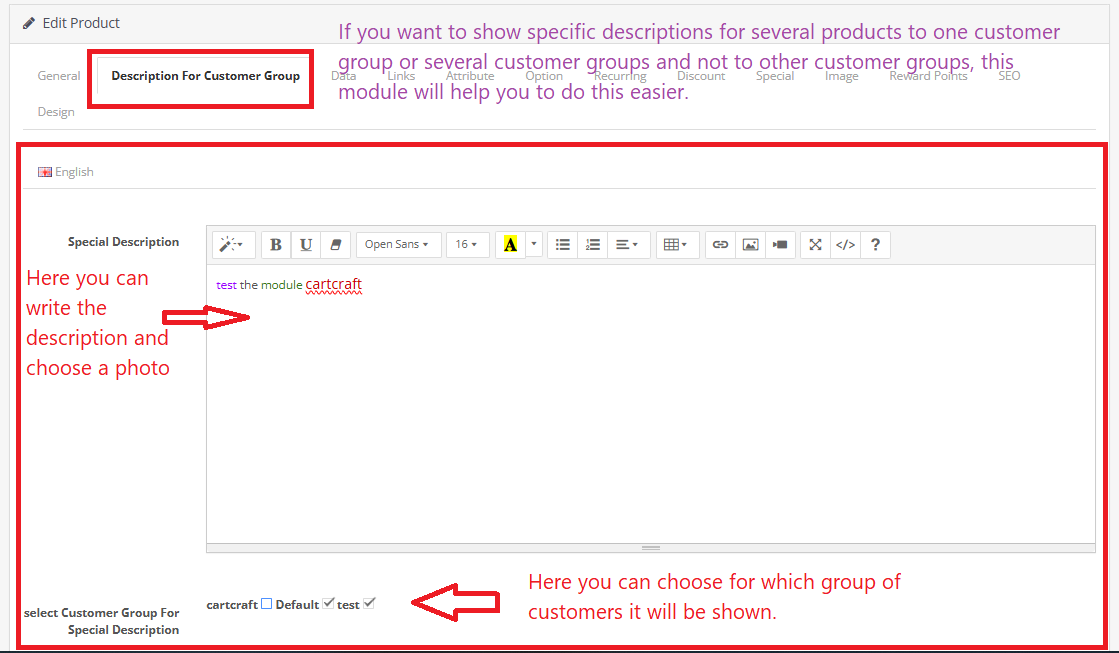The width and height of the screenshot is (1119, 653).
Task: Uncheck the Default customer group
Action: tap(328, 602)
